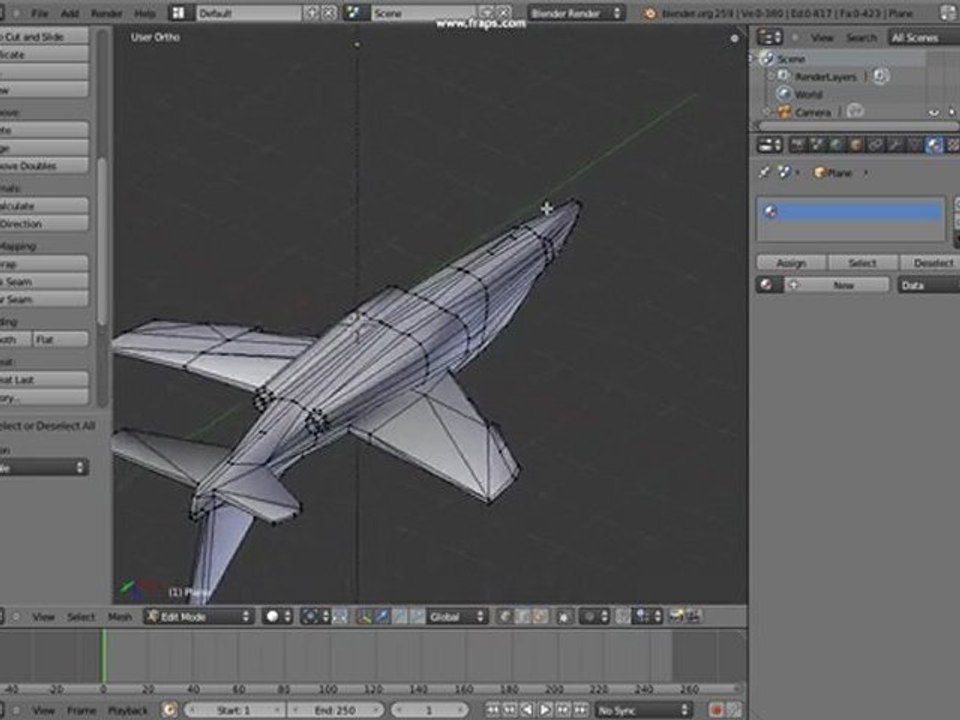The height and width of the screenshot is (720, 960).
Task: Click the Assign material button
Action: pos(792,263)
